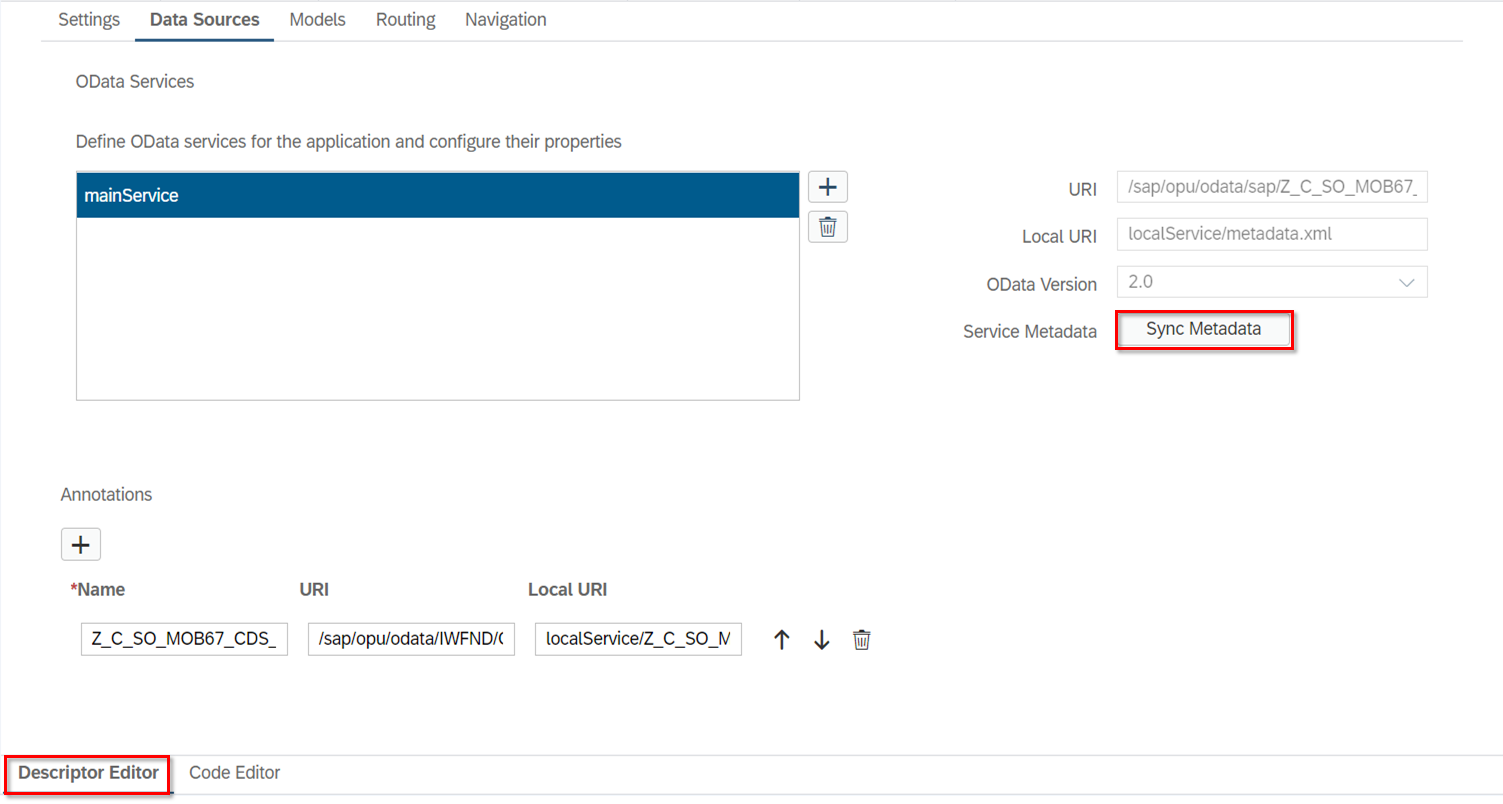1503x804 pixels.
Task: Select the Data Sources tab
Action: pos(204,20)
